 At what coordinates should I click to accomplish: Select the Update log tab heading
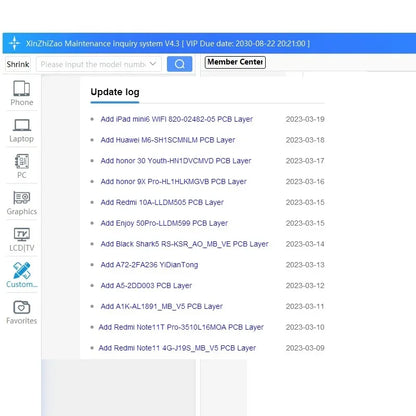[115, 92]
